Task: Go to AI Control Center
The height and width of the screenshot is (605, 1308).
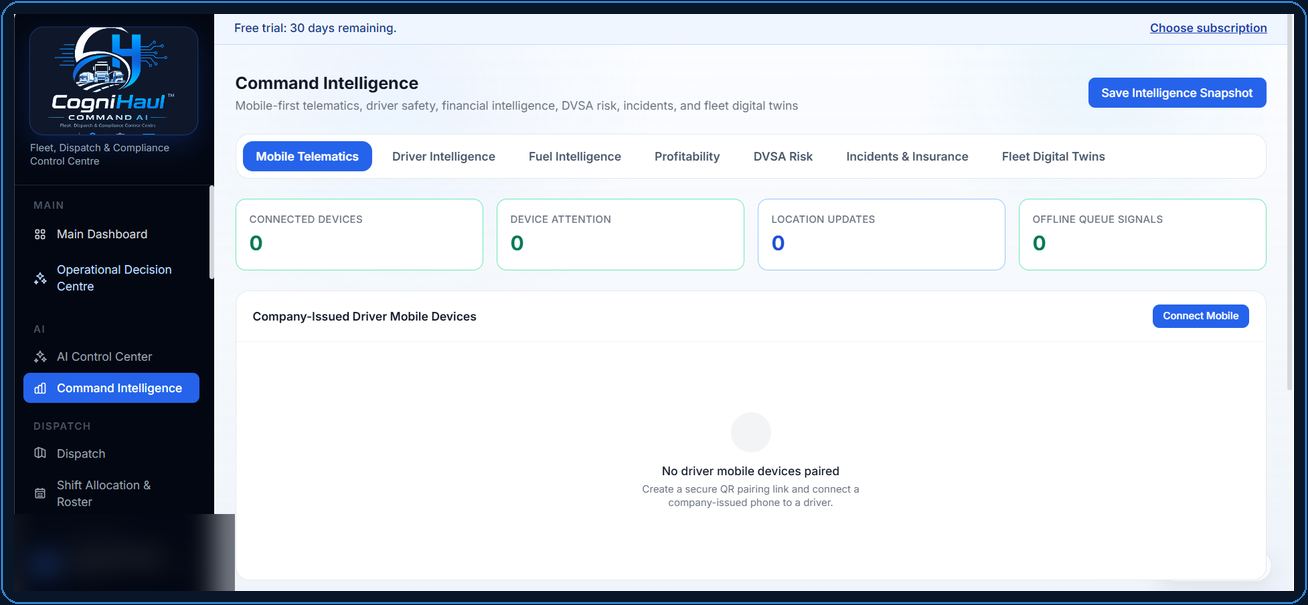Action: tap(111, 357)
